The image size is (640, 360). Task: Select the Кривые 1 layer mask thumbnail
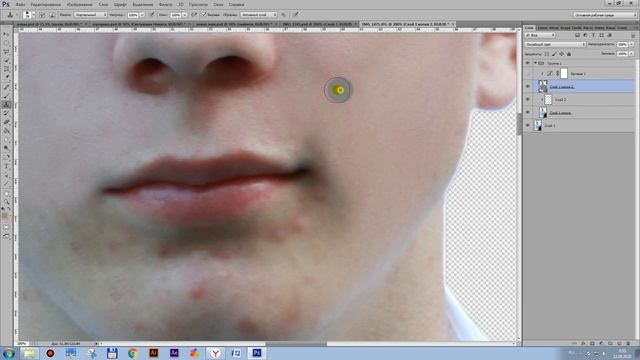click(564, 73)
